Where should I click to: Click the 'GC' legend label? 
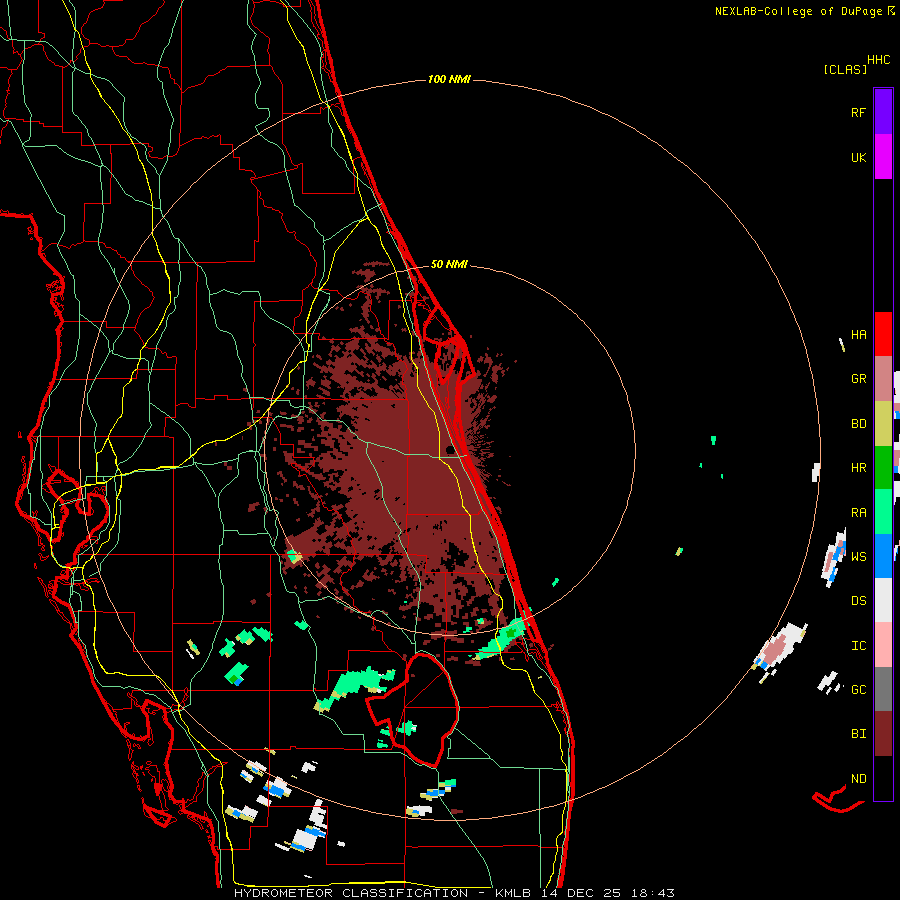858,689
